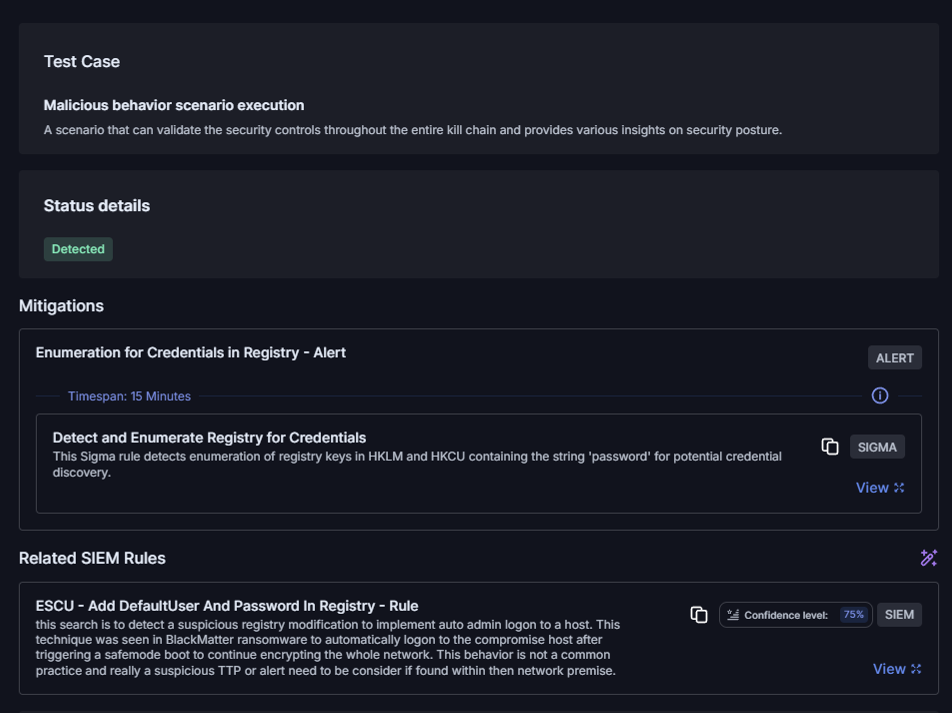Open View for the Sigma rule
The height and width of the screenshot is (713, 952).
coord(871,488)
